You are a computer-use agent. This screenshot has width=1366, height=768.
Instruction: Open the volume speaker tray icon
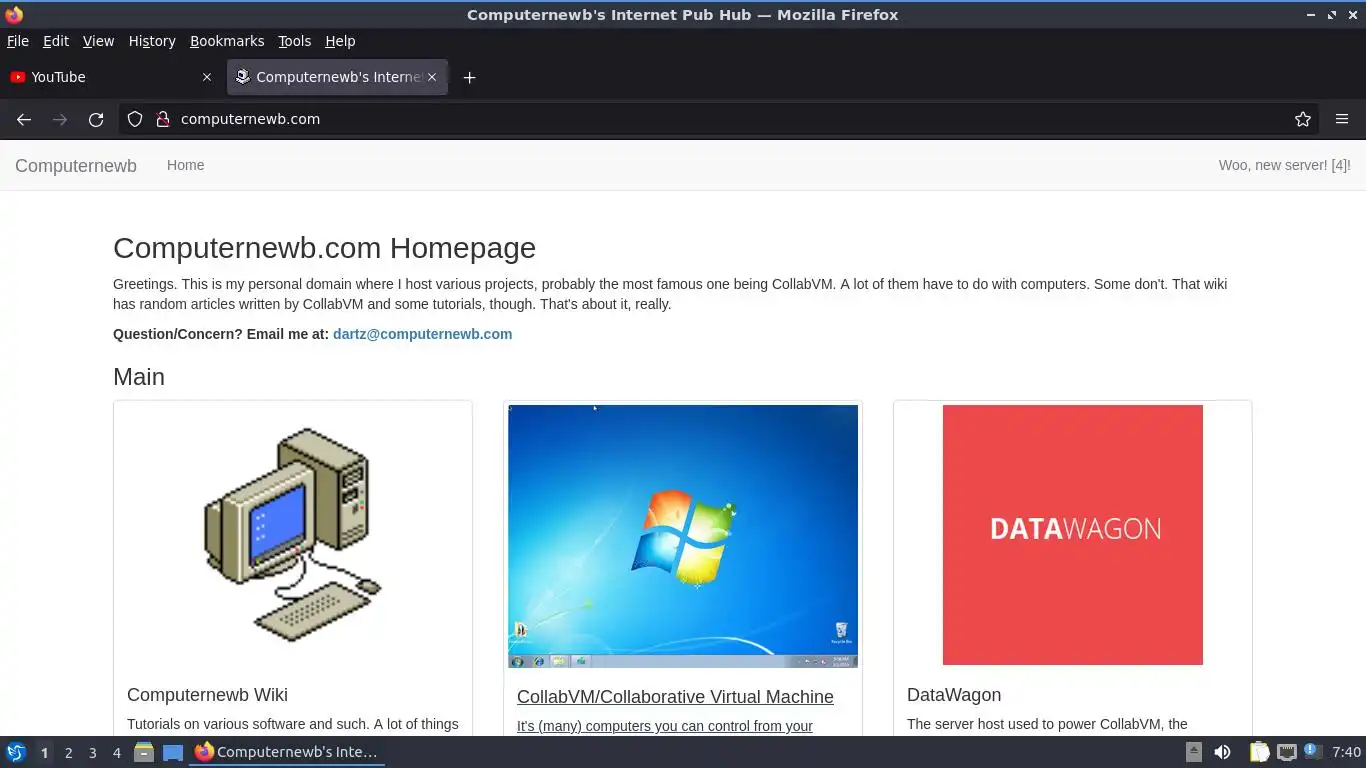tap(1223, 752)
